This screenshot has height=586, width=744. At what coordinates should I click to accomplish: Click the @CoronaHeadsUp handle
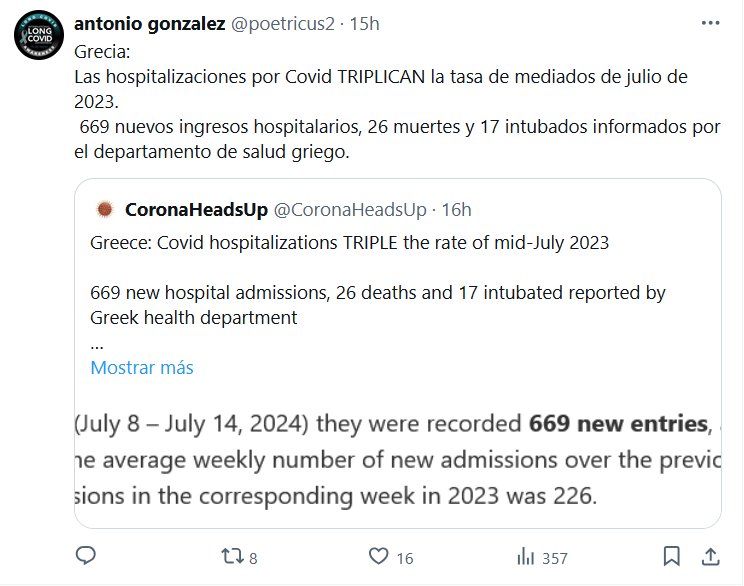[x=348, y=209]
